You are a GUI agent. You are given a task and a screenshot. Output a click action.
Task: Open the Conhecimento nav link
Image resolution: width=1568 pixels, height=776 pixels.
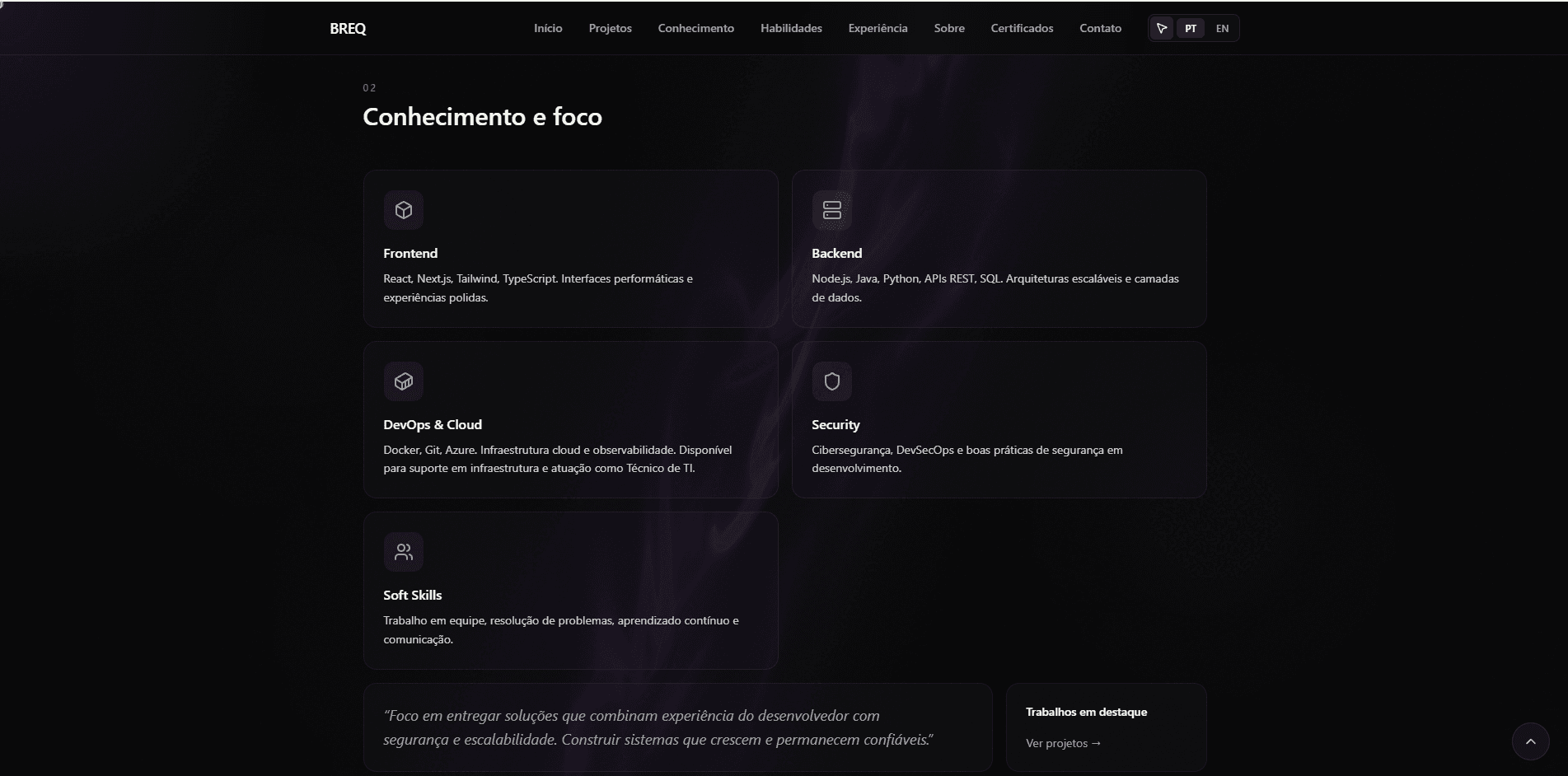point(696,28)
